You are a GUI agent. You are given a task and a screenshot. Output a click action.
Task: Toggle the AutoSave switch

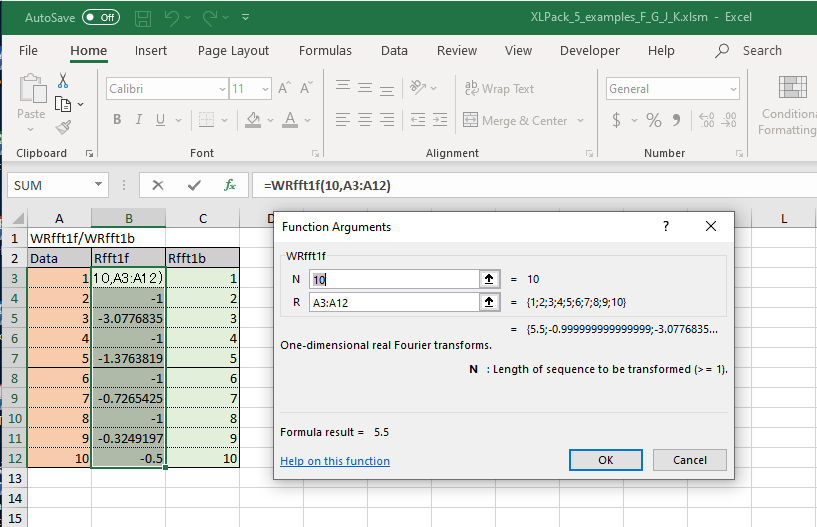[101, 17]
